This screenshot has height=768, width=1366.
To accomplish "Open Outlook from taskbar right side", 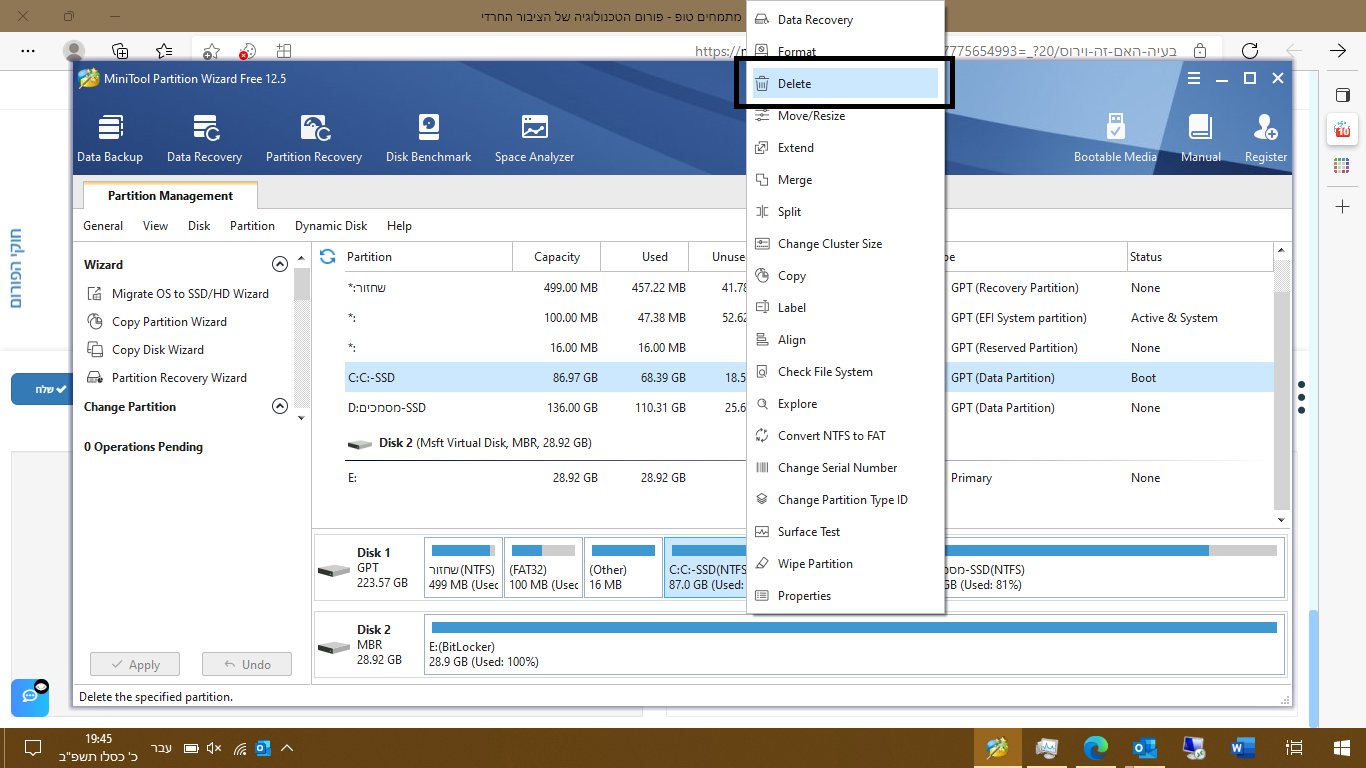I will click(x=1145, y=747).
